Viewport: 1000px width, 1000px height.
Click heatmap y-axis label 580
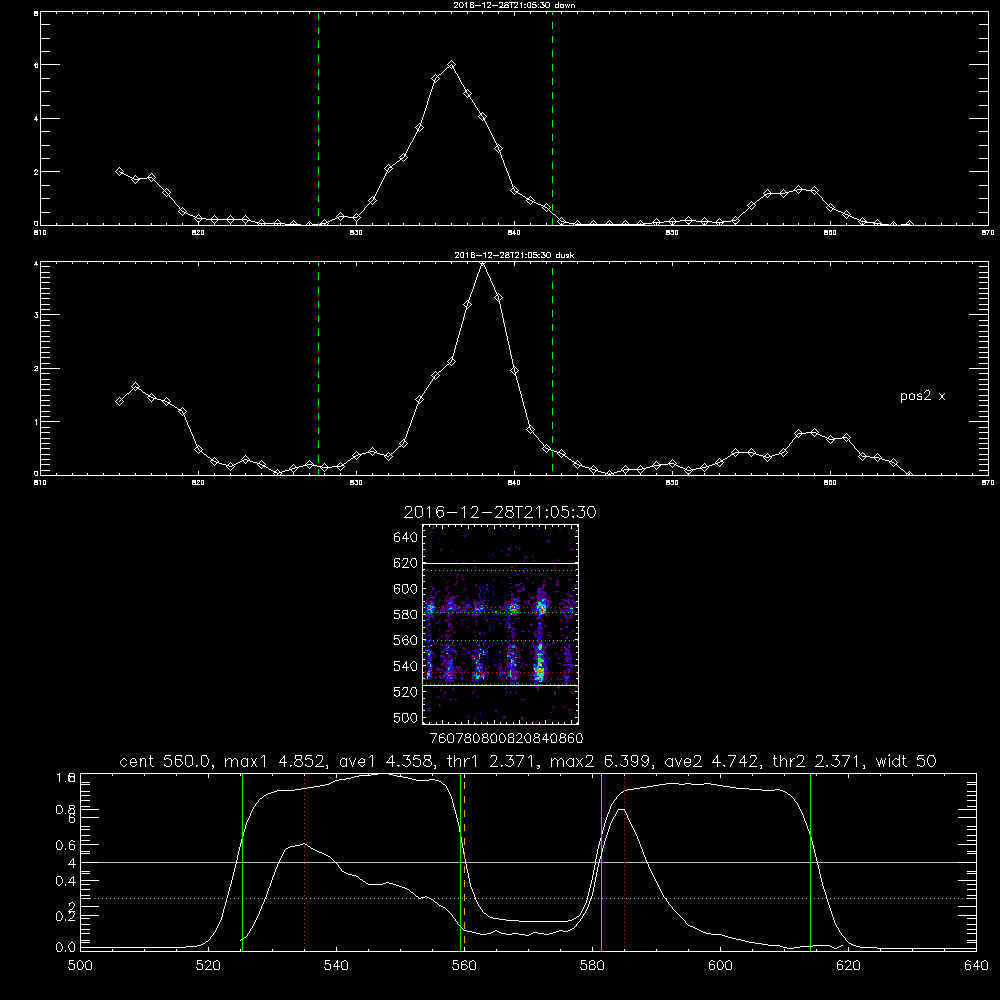pyautogui.click(x=405, y=615)
